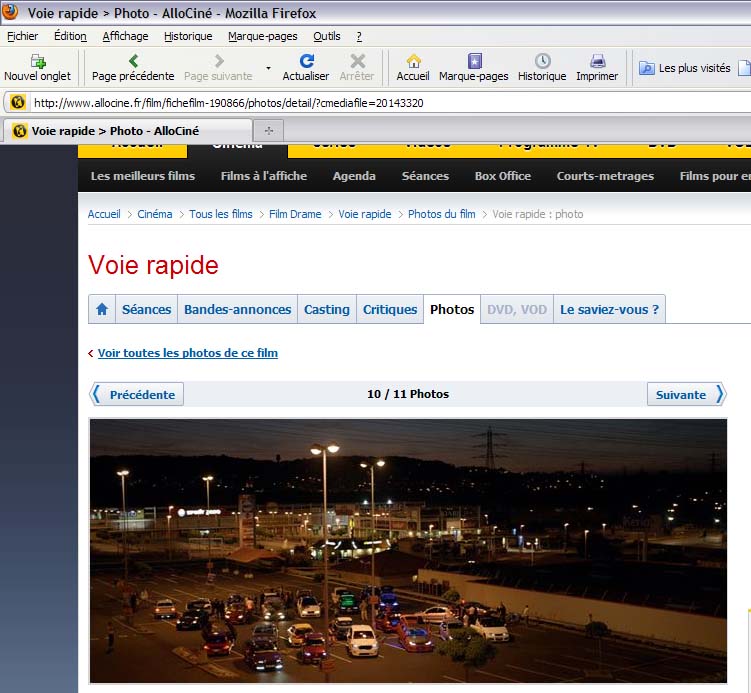
Task: Click the DVD, VOD tab
Action: [x=517, y=309]
